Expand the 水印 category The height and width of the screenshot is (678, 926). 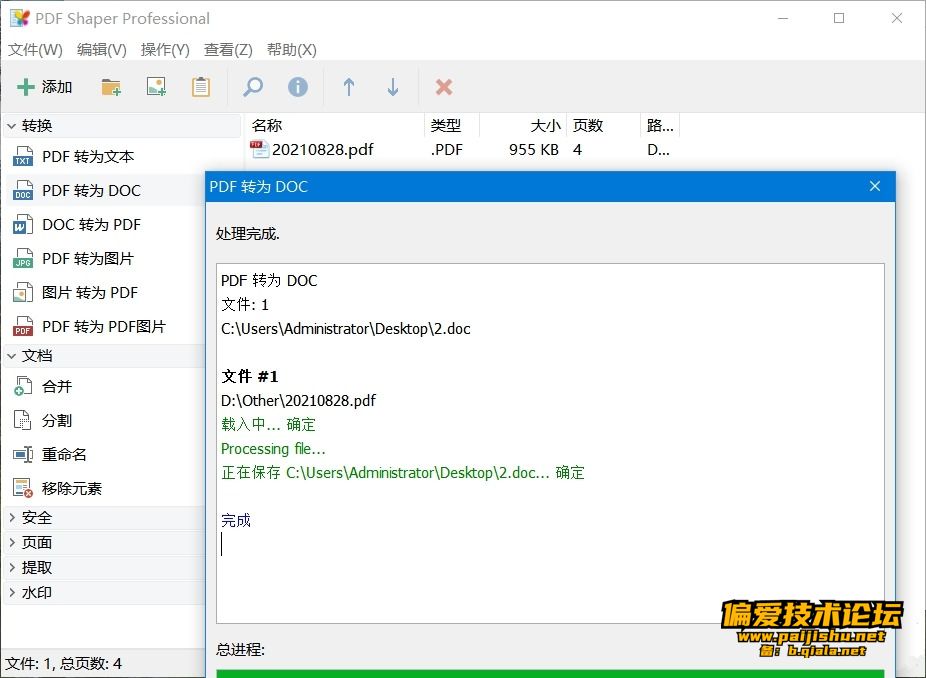coord(11,592)
